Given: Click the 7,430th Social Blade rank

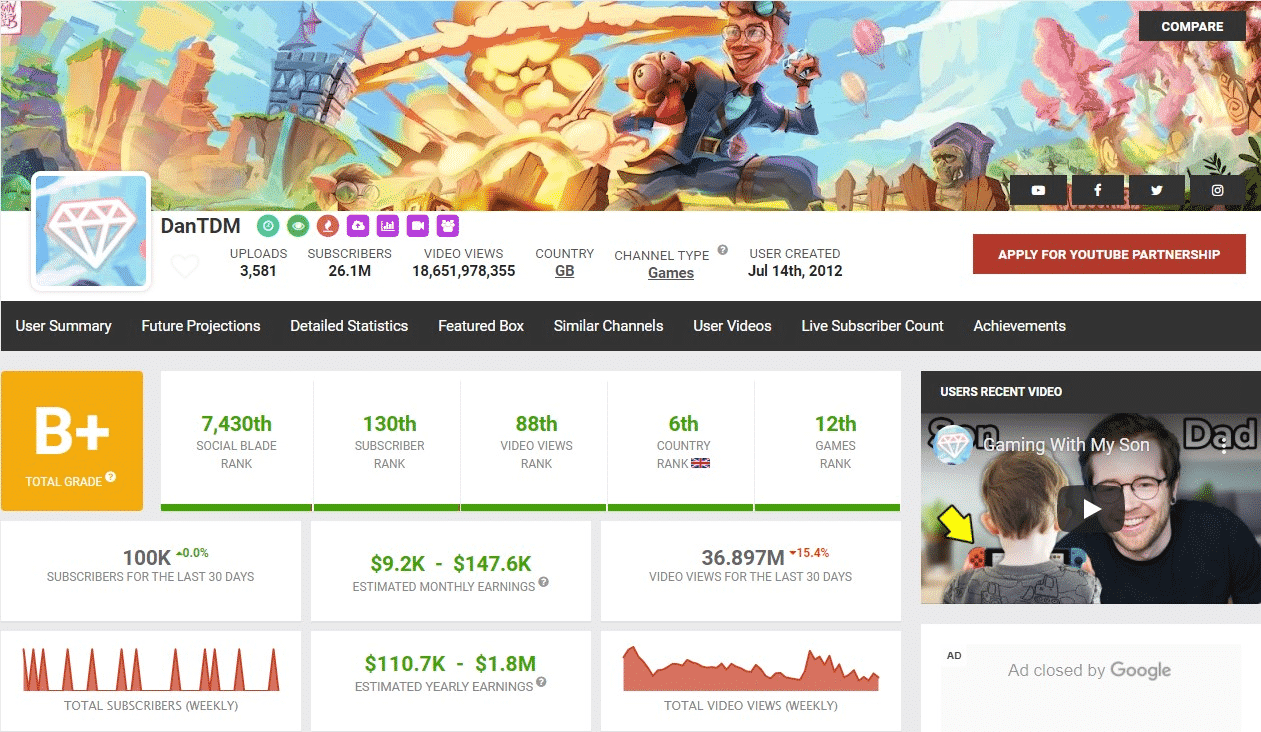Looking at the screenshot, I should click(x=237, y=424).
